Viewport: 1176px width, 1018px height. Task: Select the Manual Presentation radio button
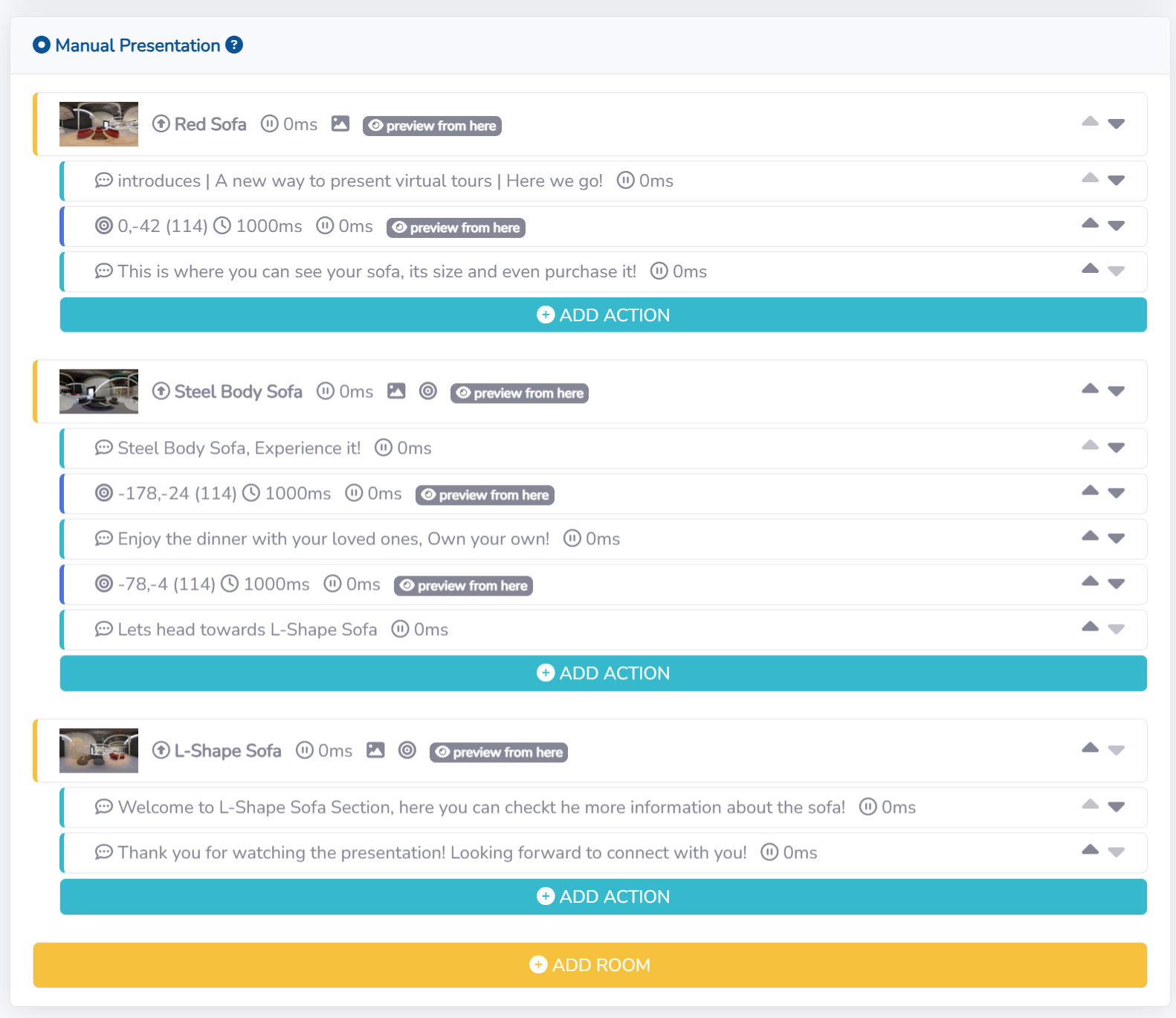click(42, 45)
